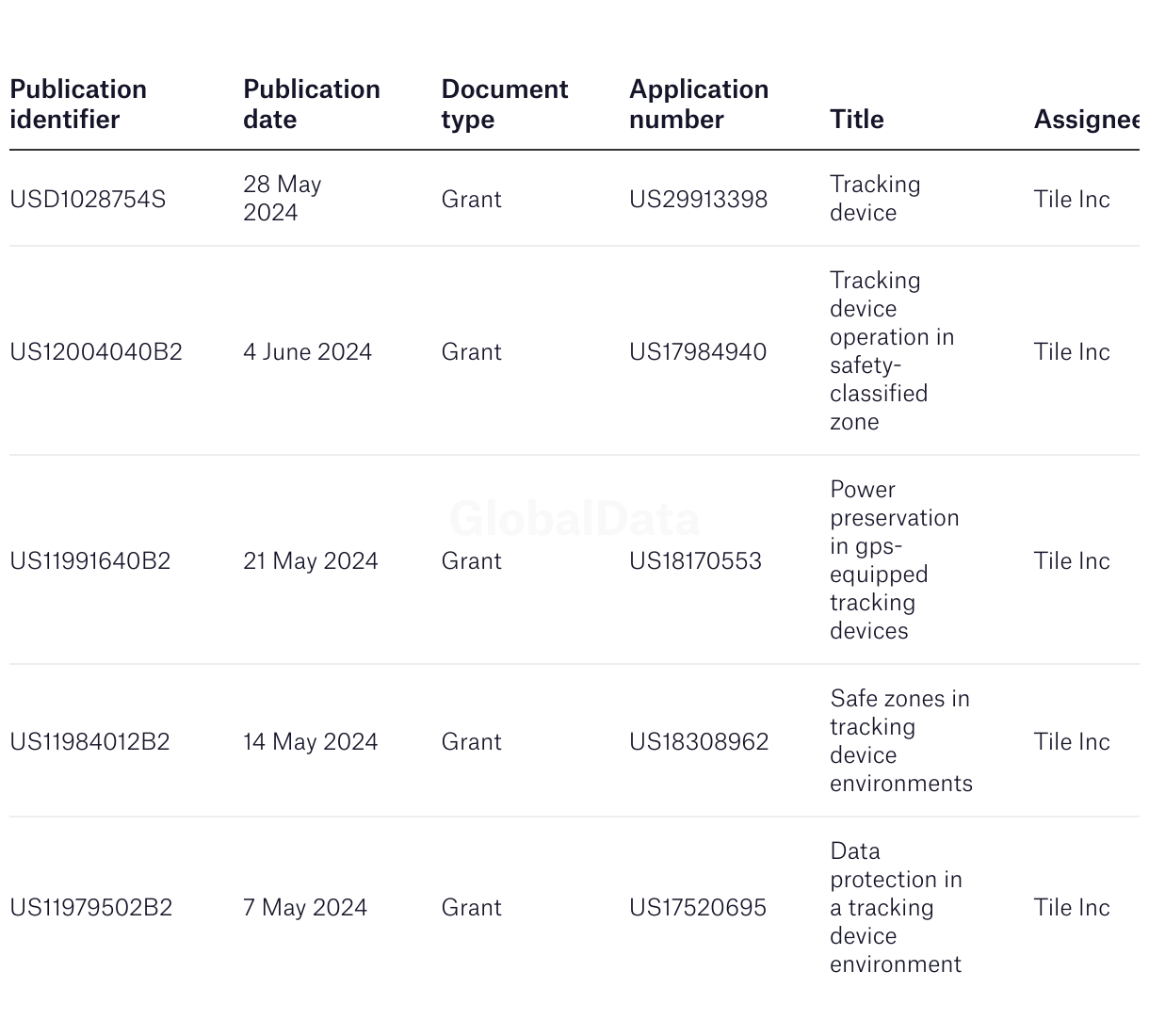Click the Application number column header
Image resolution: width=1149 pixels, height=1036 pixels.
pyautogui.click(x=698, y=105)
